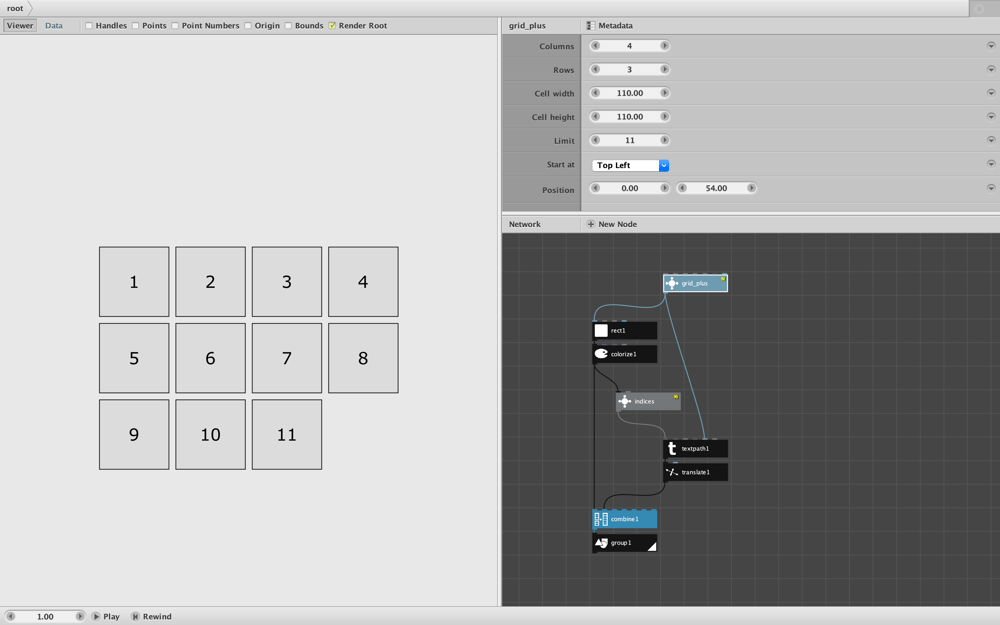Decrease the Cell height value
The image size is (1000, 625).
click(x=595, y=116)
